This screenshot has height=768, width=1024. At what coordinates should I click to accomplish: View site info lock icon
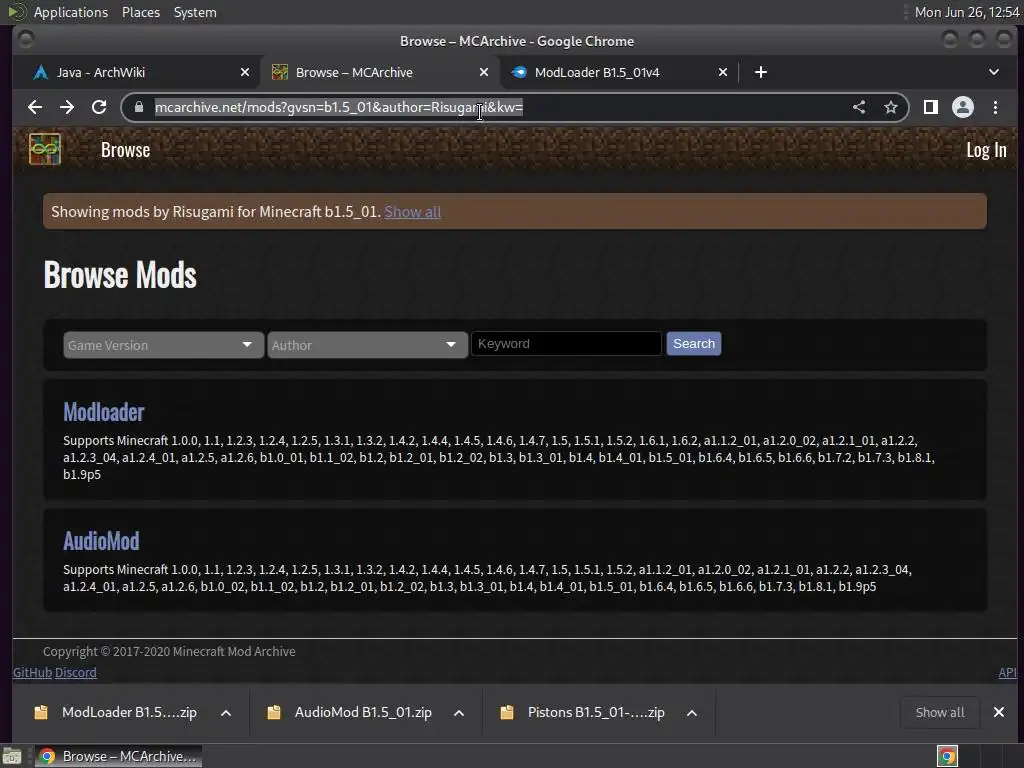pyautogui.click(x=138, y=107)
